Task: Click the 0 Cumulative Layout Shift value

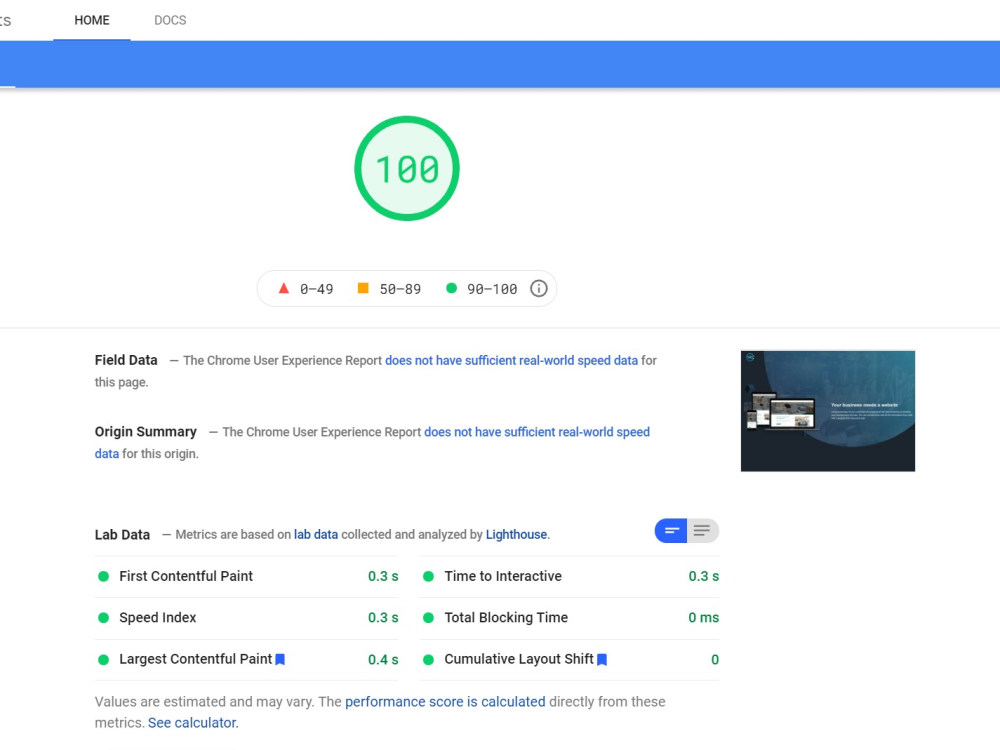Action: coord(715,659)
